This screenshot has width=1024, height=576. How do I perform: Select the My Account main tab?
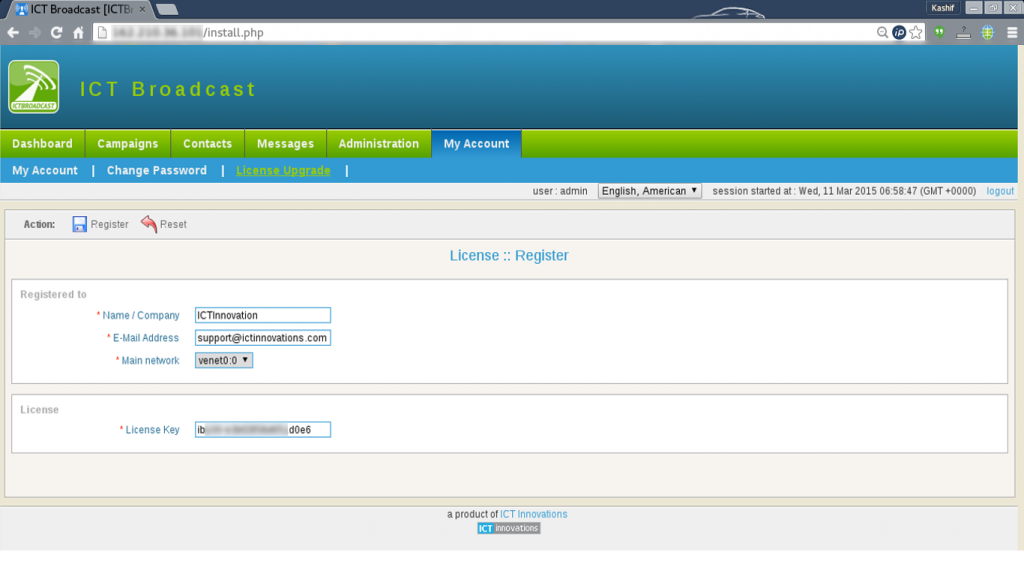(476, 144)
